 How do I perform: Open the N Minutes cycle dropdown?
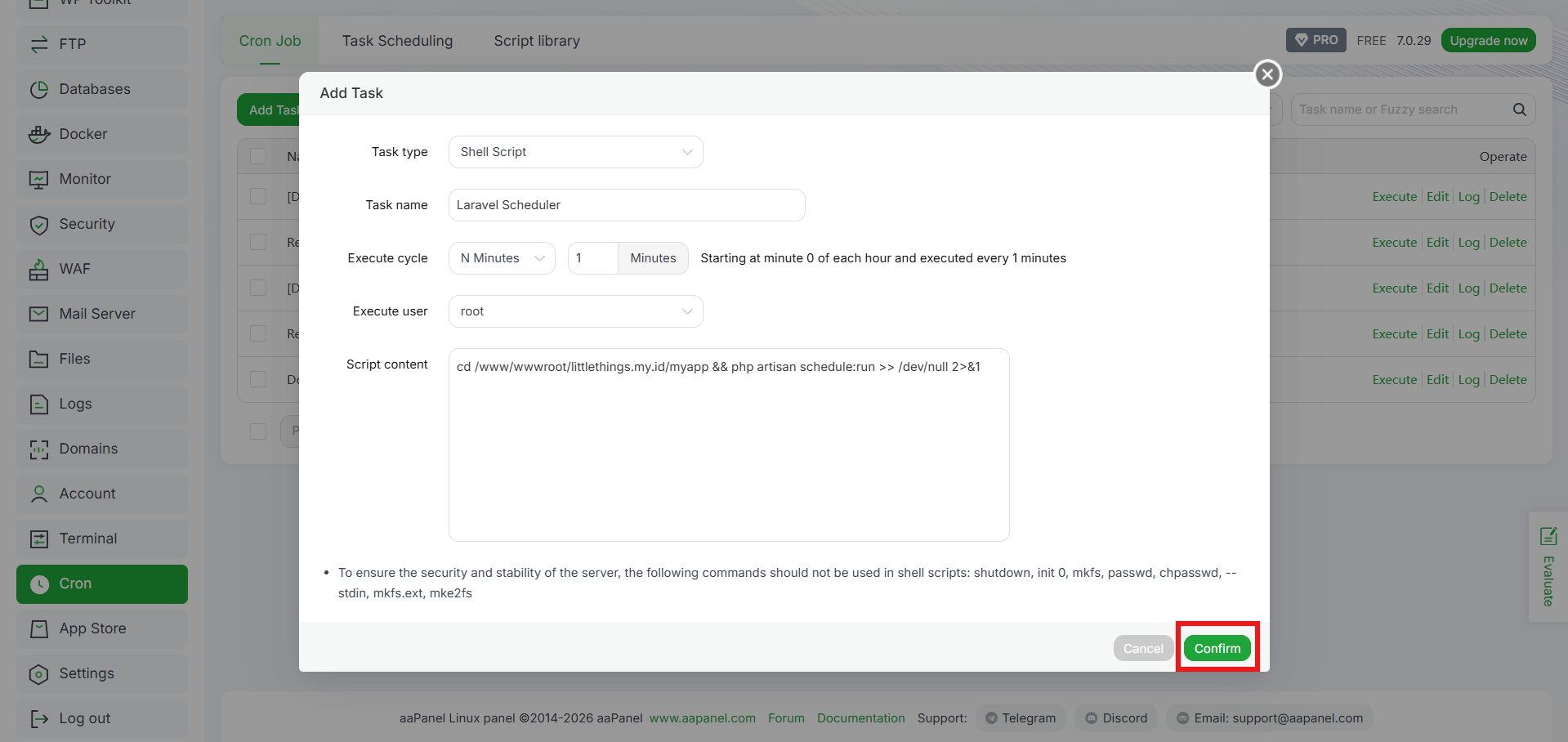(x=502, y=258)
